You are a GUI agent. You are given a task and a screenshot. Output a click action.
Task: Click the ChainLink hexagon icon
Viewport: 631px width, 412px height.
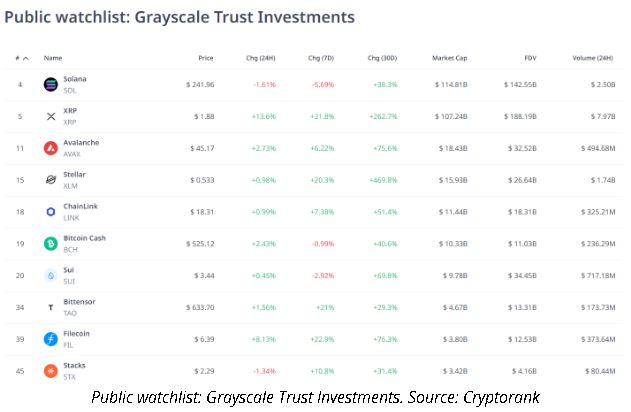[x=51, y=212]
